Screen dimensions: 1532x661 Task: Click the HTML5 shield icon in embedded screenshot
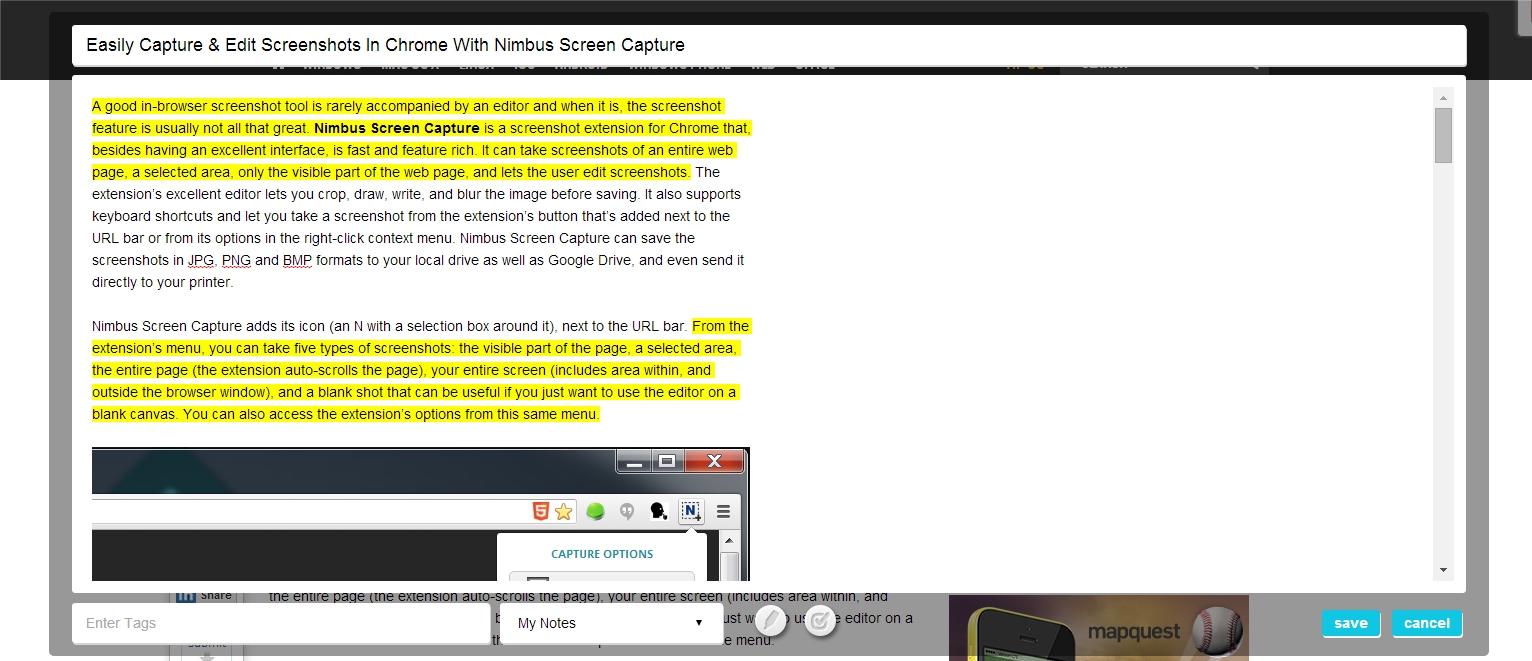540,512
